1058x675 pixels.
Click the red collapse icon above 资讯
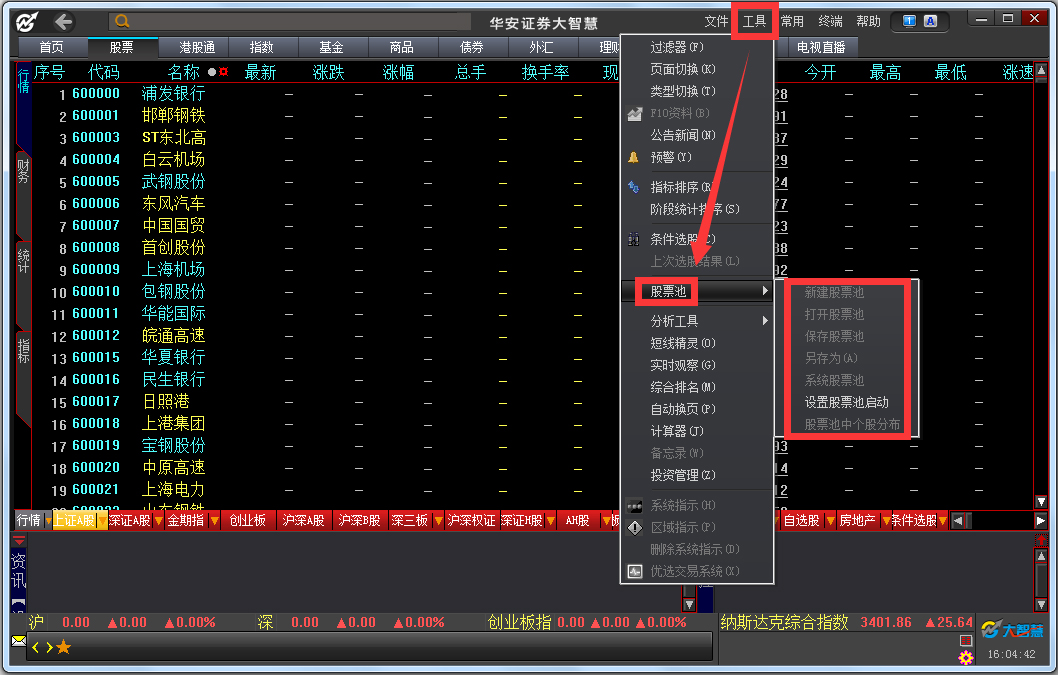tap(19, 541)
